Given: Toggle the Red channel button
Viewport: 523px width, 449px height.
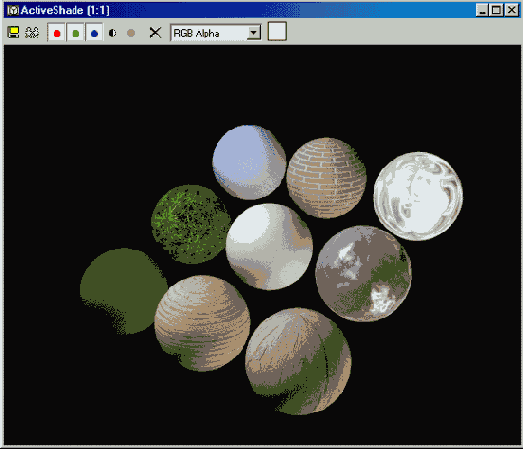Looking at the screenshot, I should point(57,33).
